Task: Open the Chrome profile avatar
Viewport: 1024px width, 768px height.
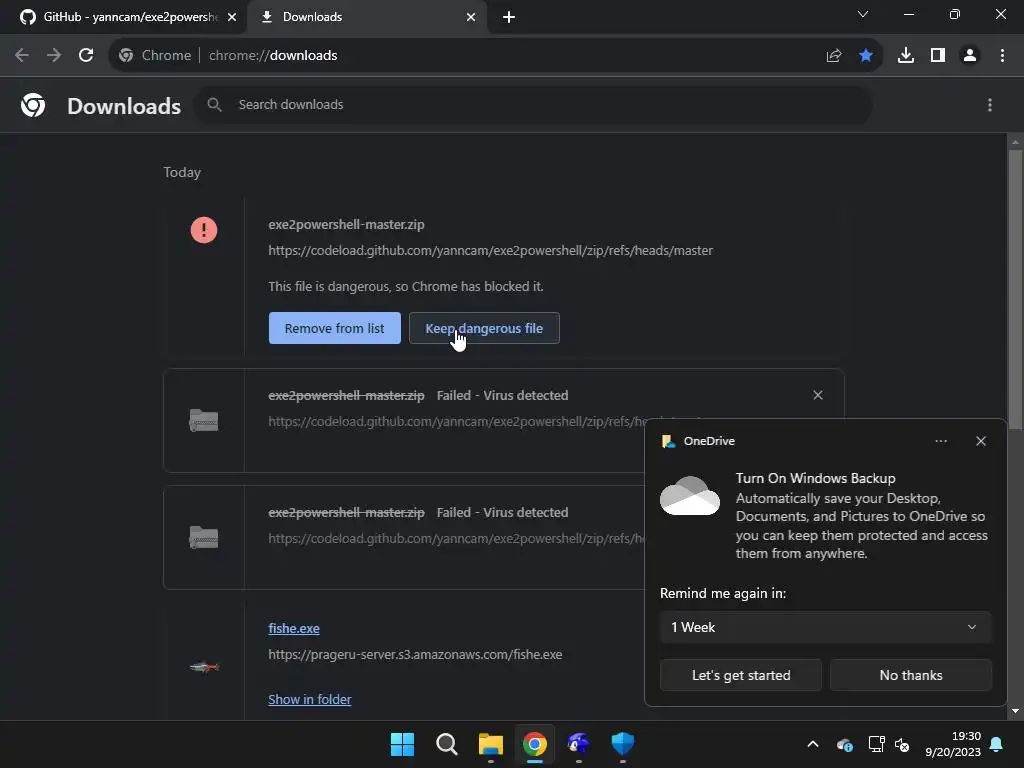Action: pyautogui.click(x=970, y=56)
